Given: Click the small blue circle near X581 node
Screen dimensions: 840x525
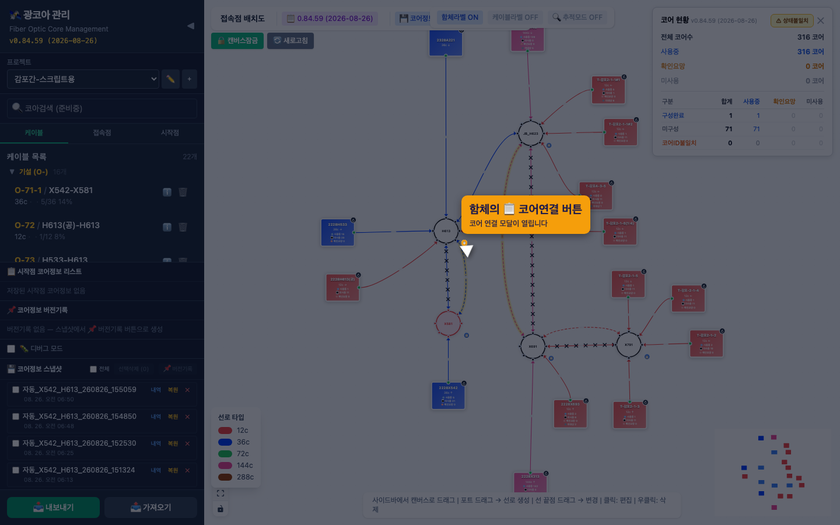Looking at the screenshot, I should point(467,335).
